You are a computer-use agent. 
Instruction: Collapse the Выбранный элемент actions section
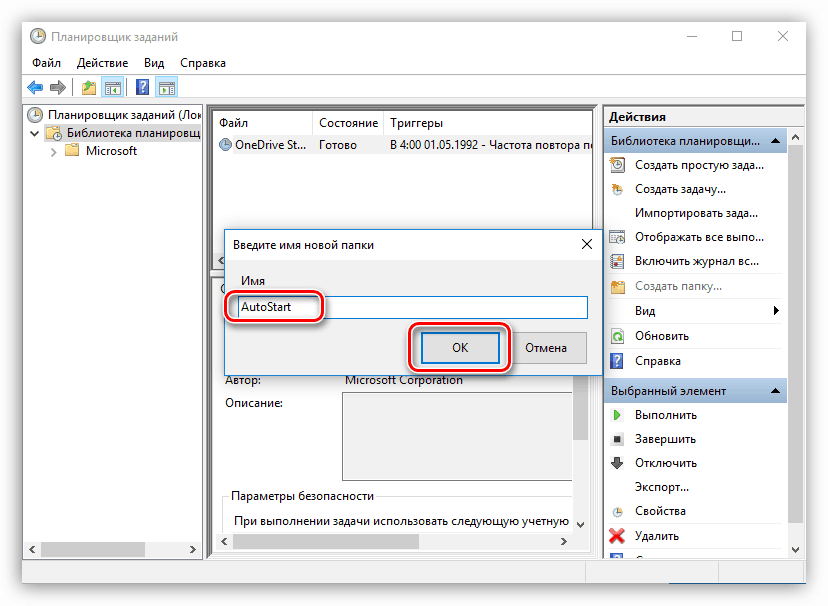click(x=775, y=391)
